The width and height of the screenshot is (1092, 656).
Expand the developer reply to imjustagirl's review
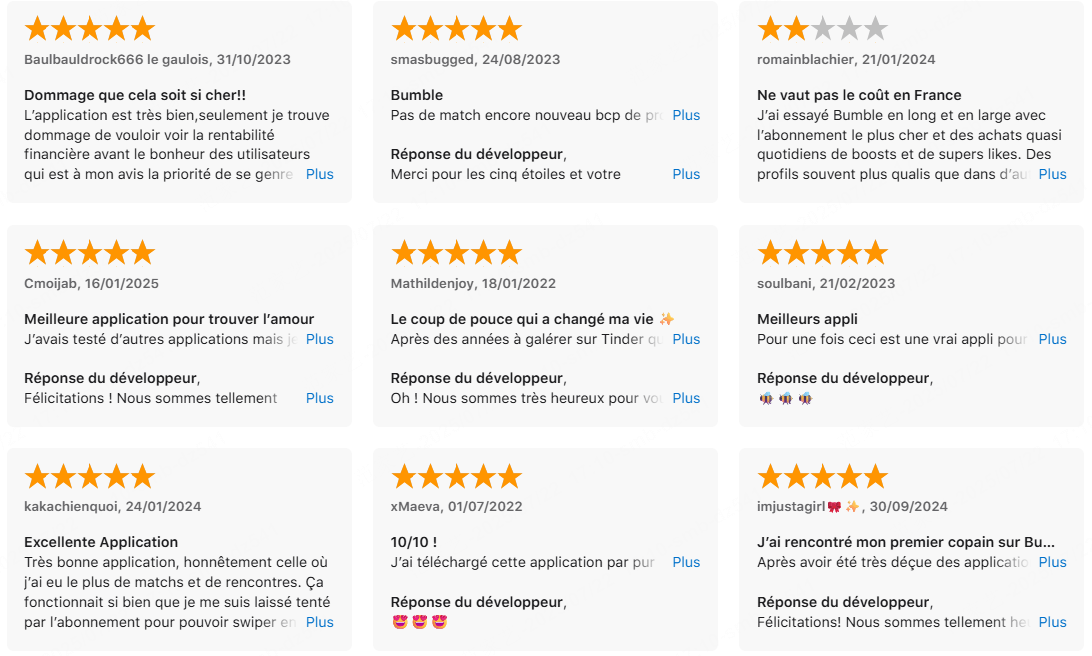pyautogui.click(x=1052, y=622)
